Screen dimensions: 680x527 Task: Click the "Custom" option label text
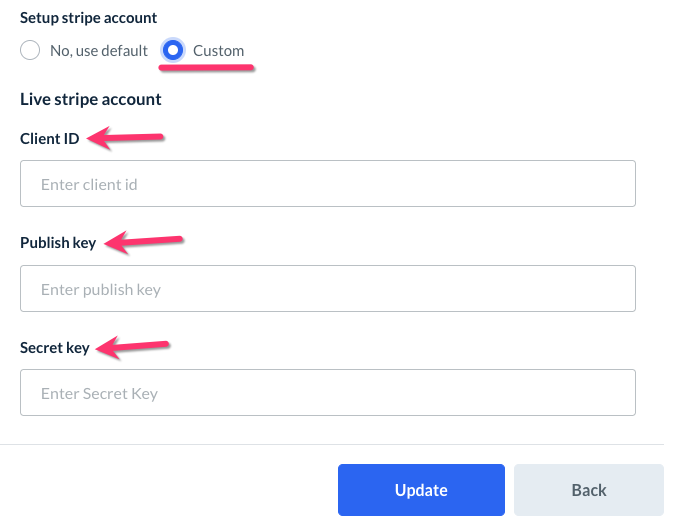(218, 50)
